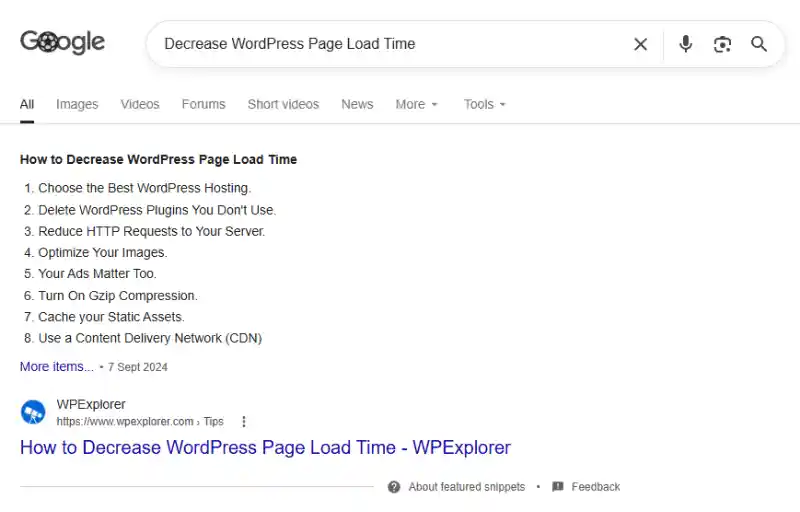
Task: Switch to the Videos tab
Action: click(x=140, y=105)
